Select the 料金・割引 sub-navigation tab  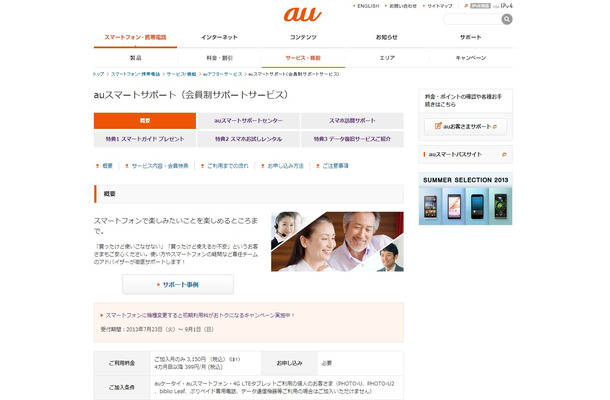pos(219,58)
